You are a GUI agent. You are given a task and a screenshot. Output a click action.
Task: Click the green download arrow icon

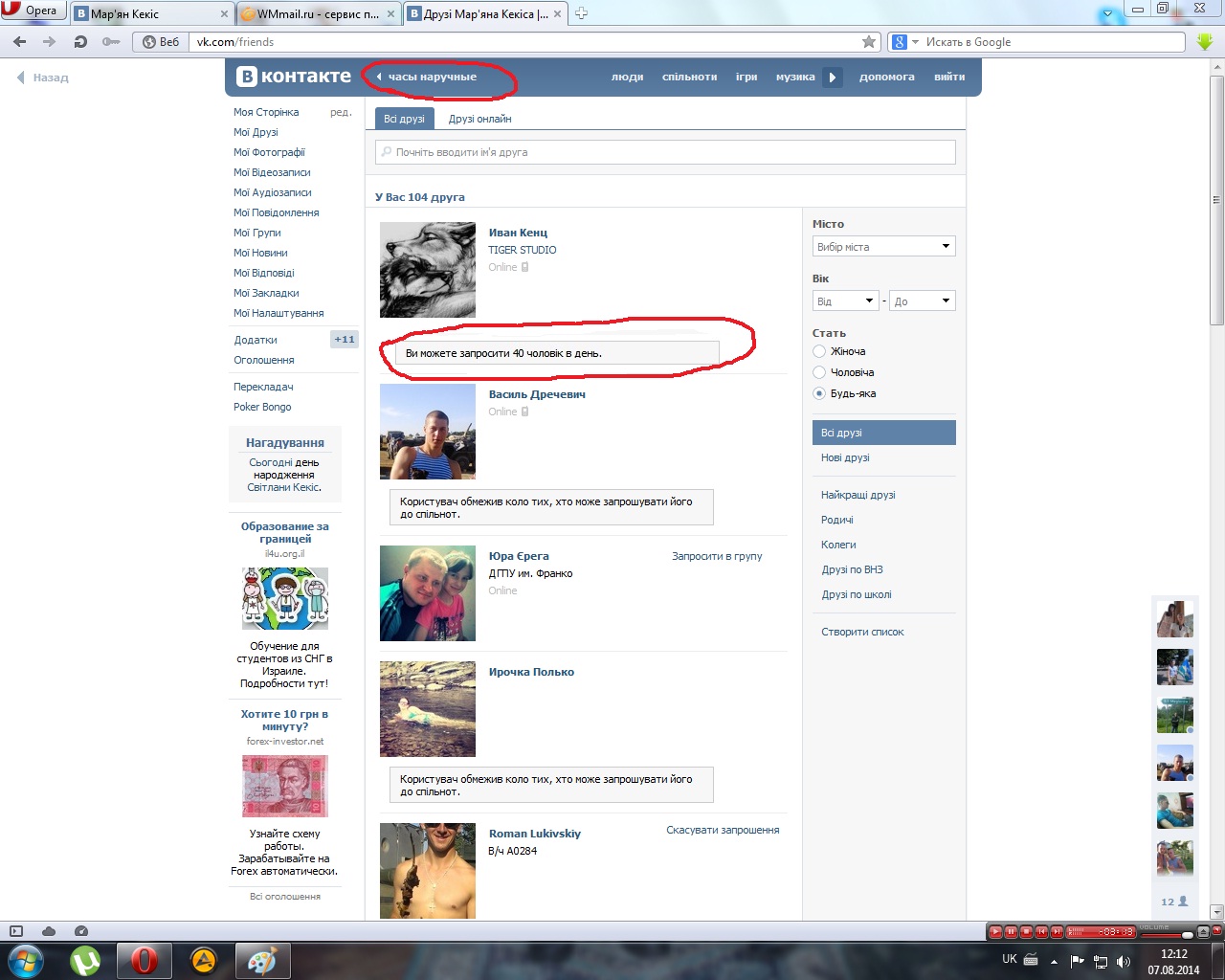1205,42
